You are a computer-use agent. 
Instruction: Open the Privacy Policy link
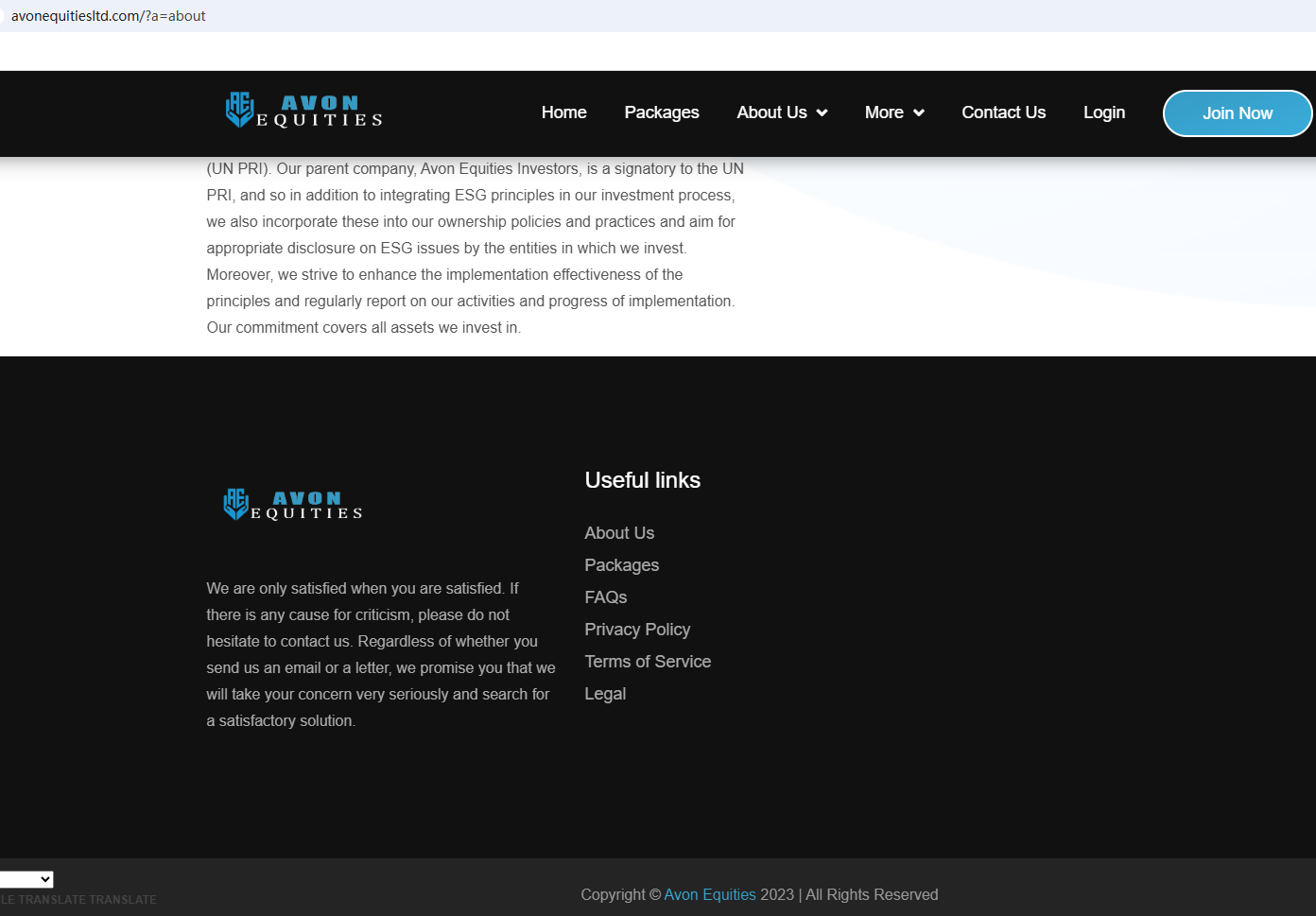click(x=637, y=630)
